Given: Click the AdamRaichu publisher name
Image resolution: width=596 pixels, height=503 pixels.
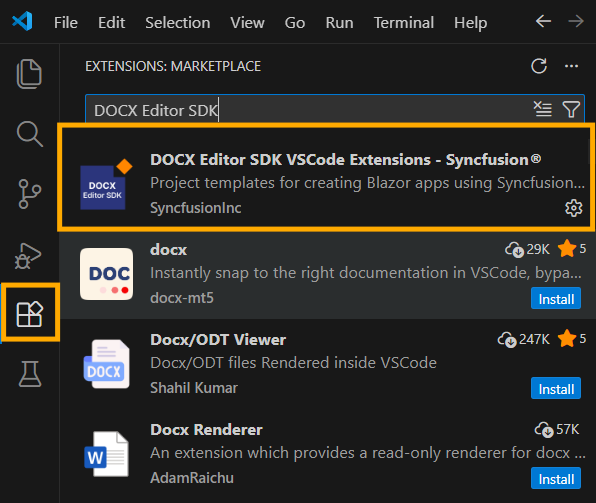Looking at the screenshot, I should click(192, 478).
